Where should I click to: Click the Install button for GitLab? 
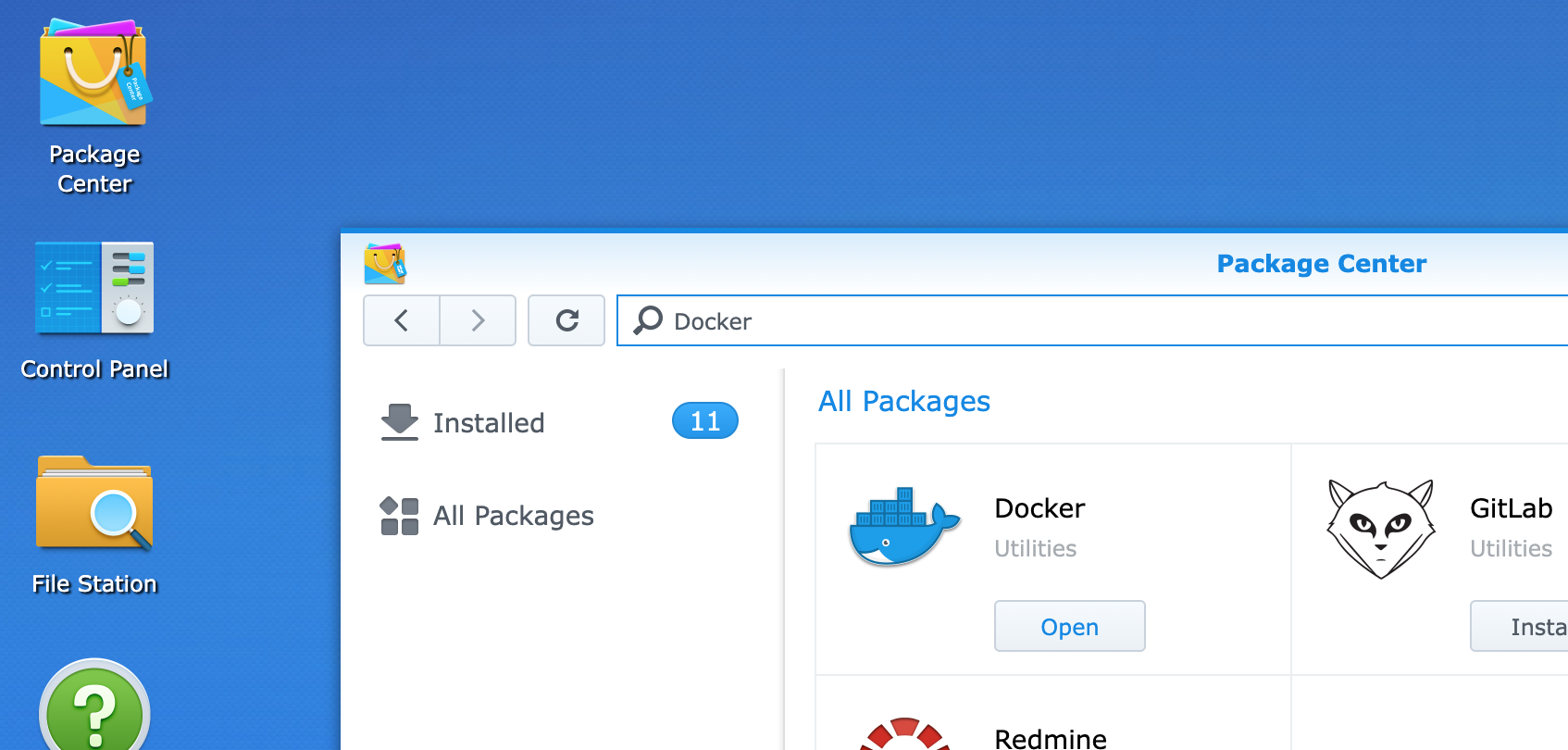point(1519,626)
